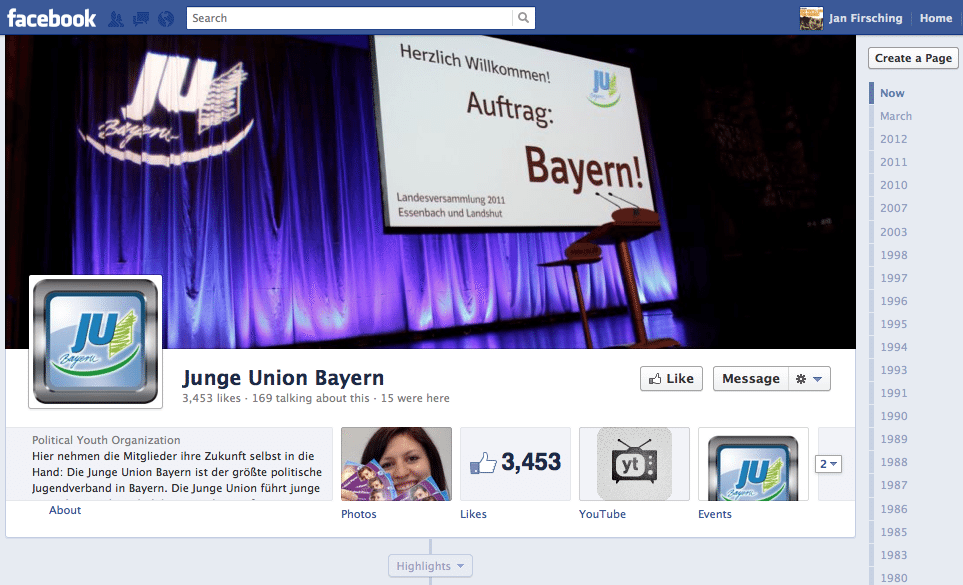Open the messages icon in top bar
This screenshot has width=963, height=585.
(141, 19)
